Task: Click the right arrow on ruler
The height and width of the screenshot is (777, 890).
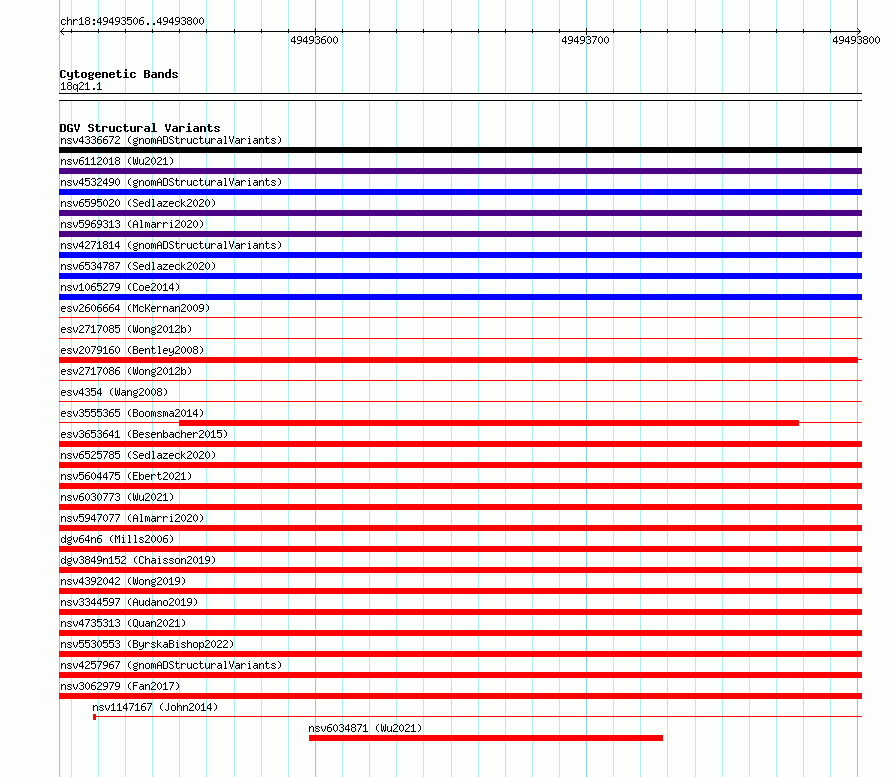Action: [859, 32]
